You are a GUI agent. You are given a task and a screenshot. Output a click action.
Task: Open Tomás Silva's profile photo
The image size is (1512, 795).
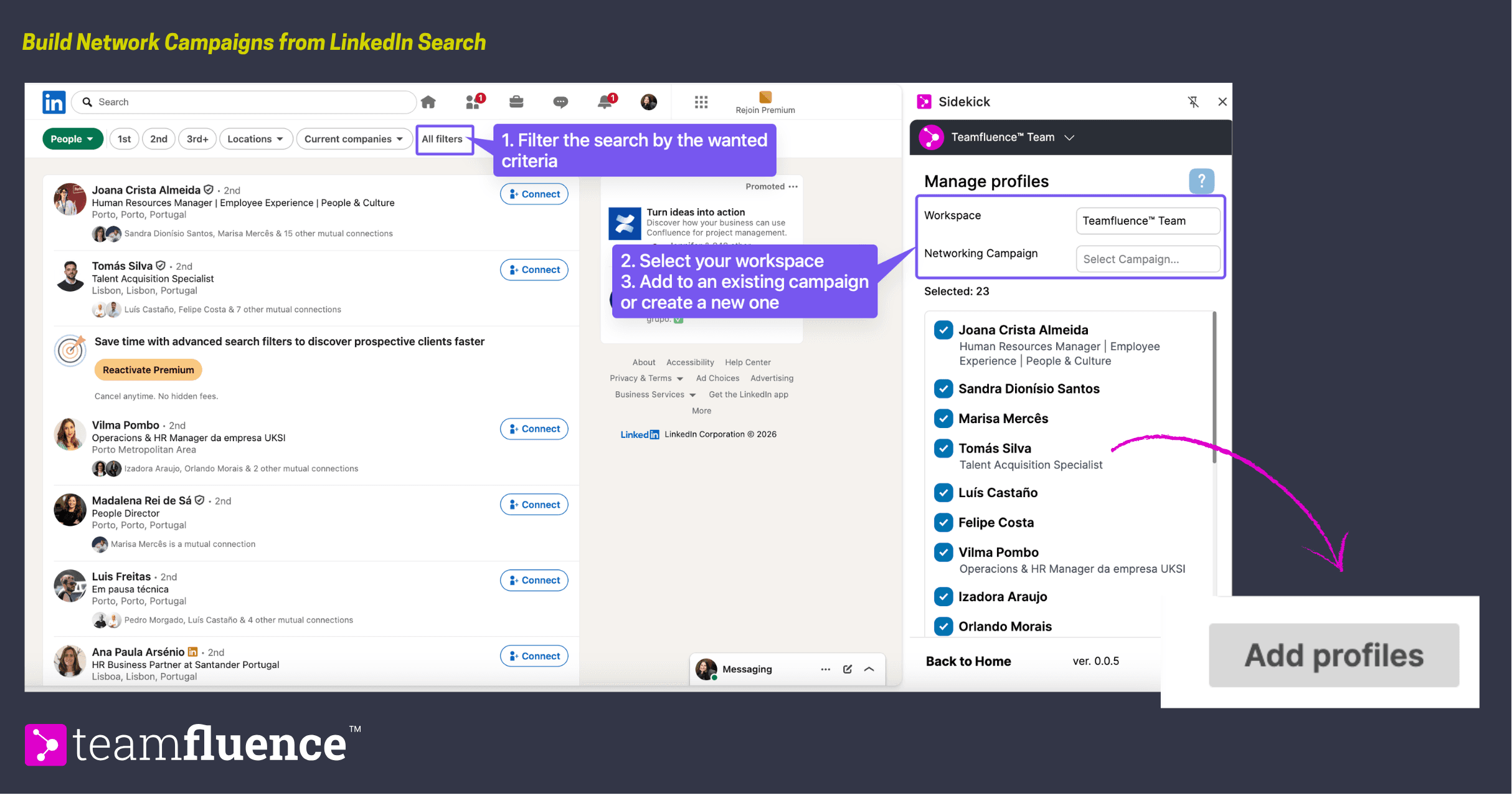(x=70, y=275)
